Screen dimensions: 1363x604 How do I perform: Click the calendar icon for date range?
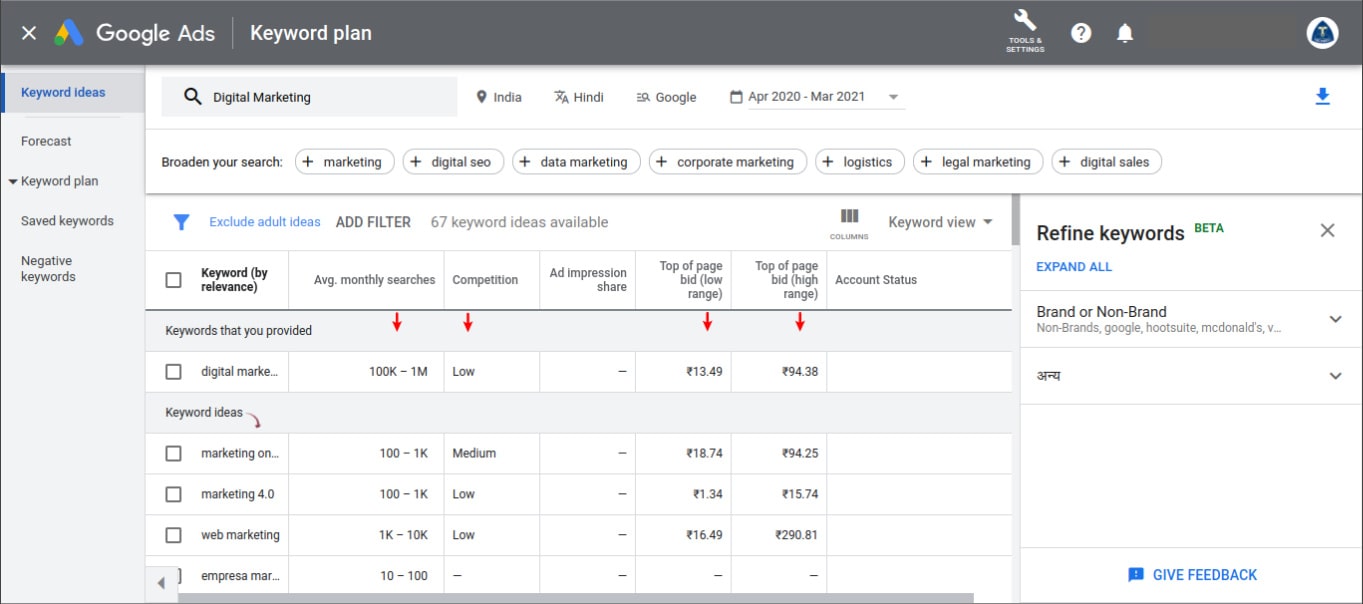click(x=737, y=97)
